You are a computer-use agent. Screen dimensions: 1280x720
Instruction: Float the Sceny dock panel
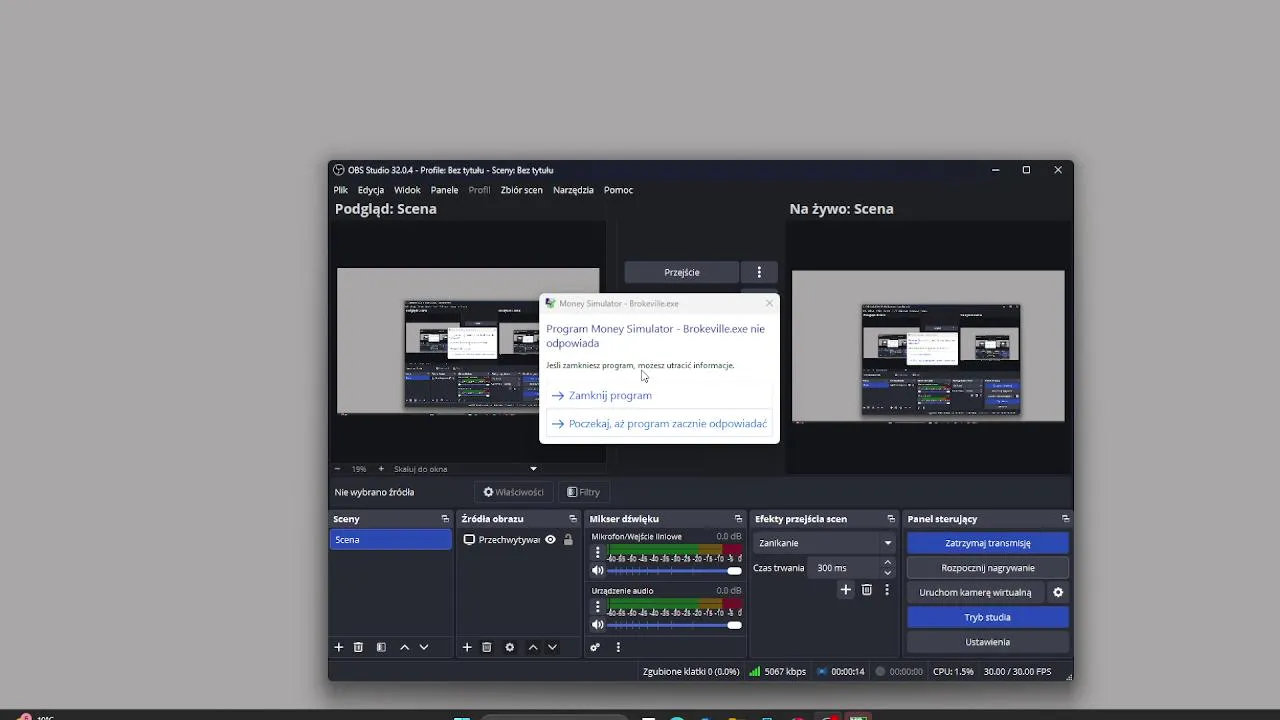coord(445,519)
